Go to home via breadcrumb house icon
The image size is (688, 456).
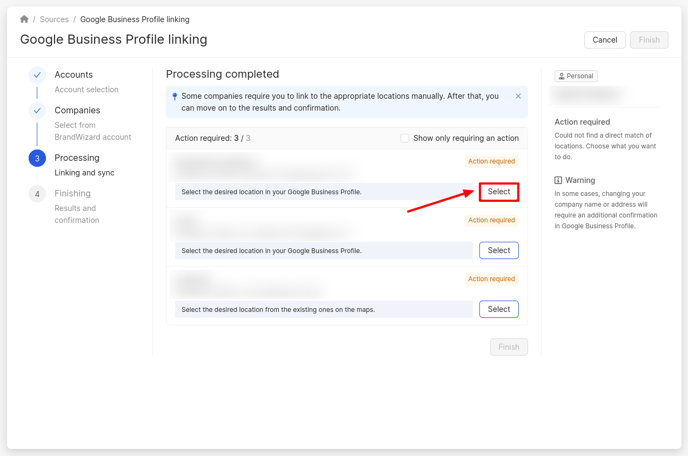tap(24, 19)
